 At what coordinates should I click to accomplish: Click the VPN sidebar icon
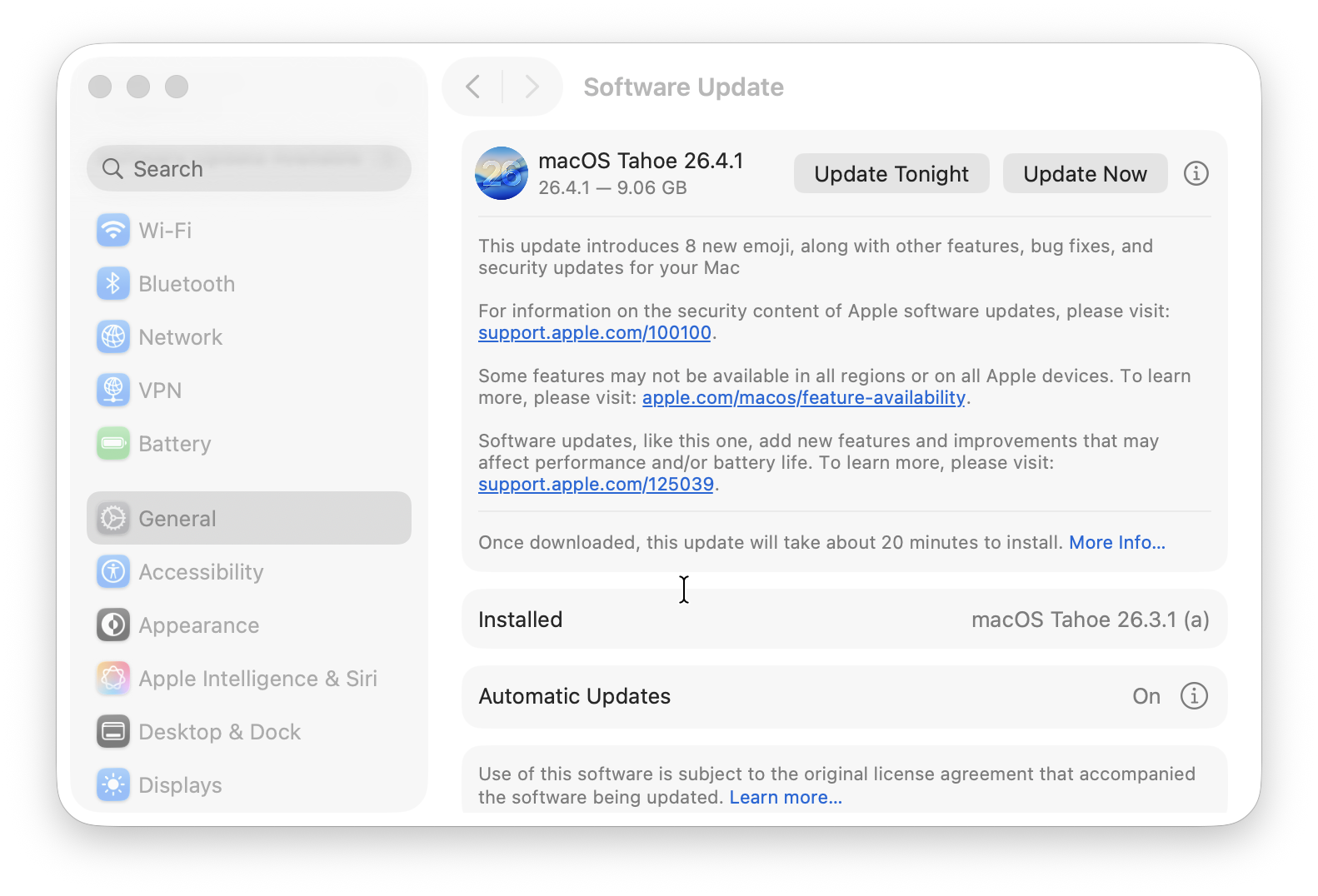113,391
